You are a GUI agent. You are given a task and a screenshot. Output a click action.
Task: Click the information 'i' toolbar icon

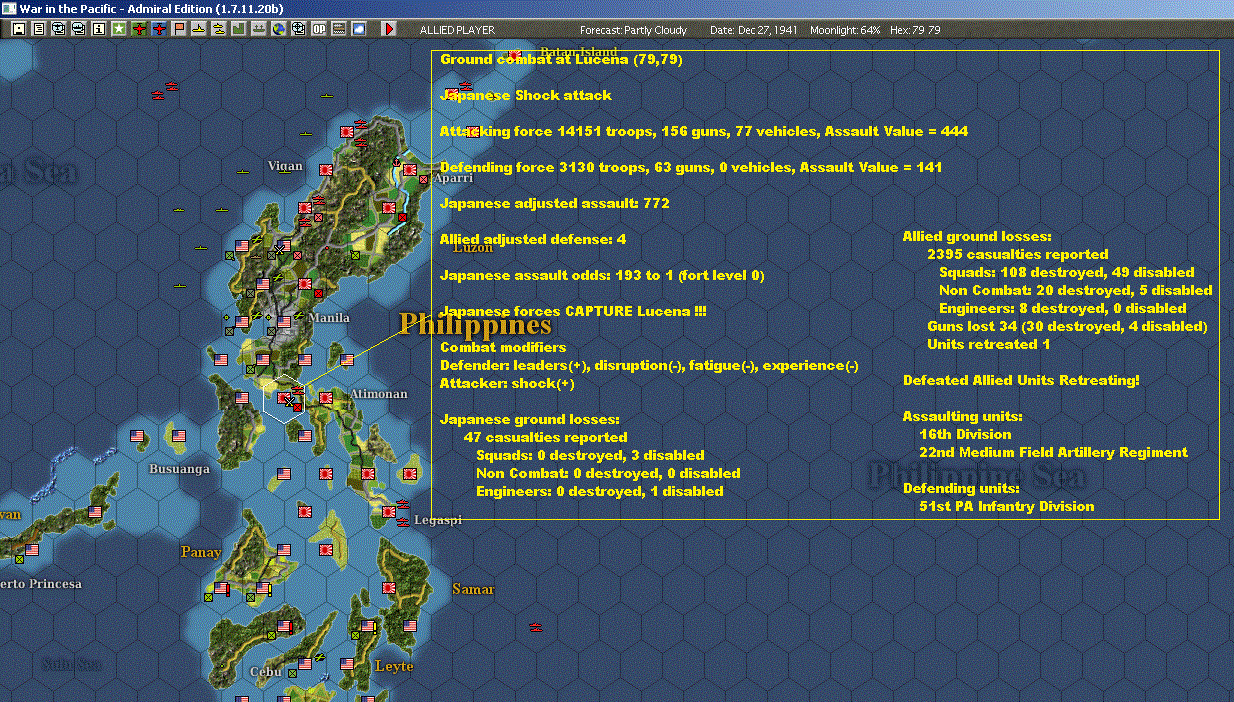coord(99,29)
